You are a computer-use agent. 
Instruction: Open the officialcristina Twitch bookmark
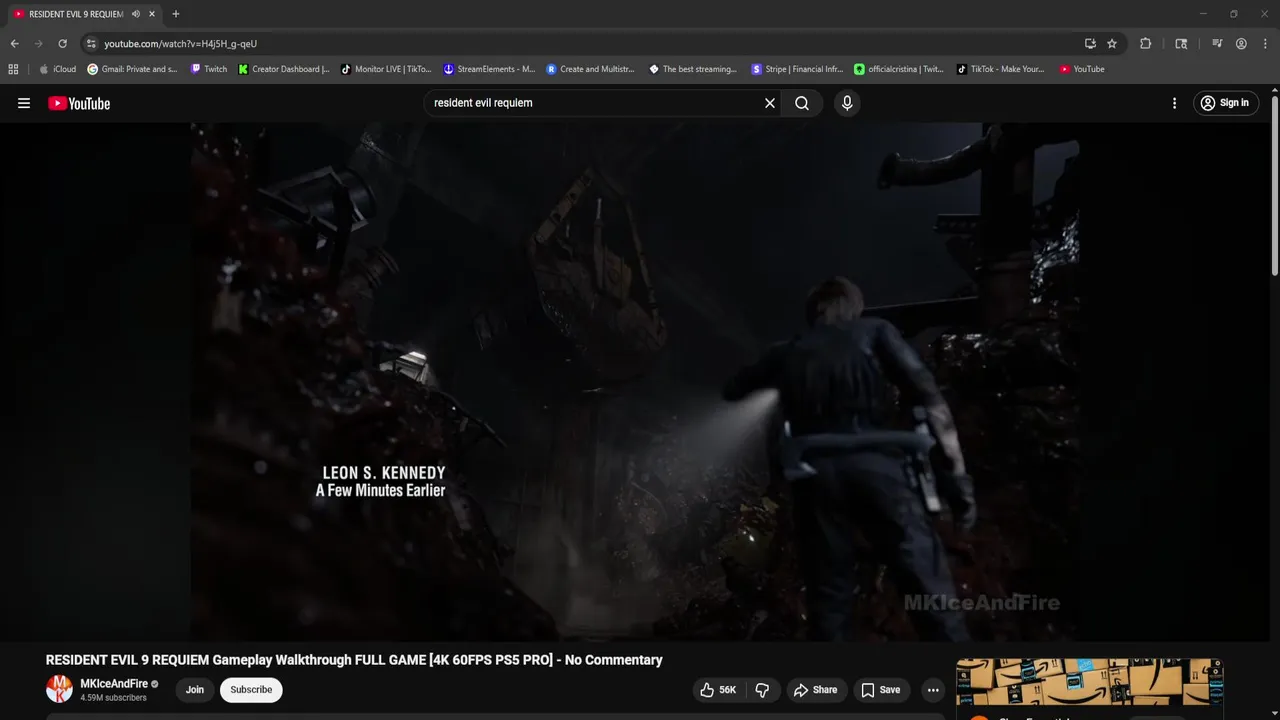[x=899, y=69]
